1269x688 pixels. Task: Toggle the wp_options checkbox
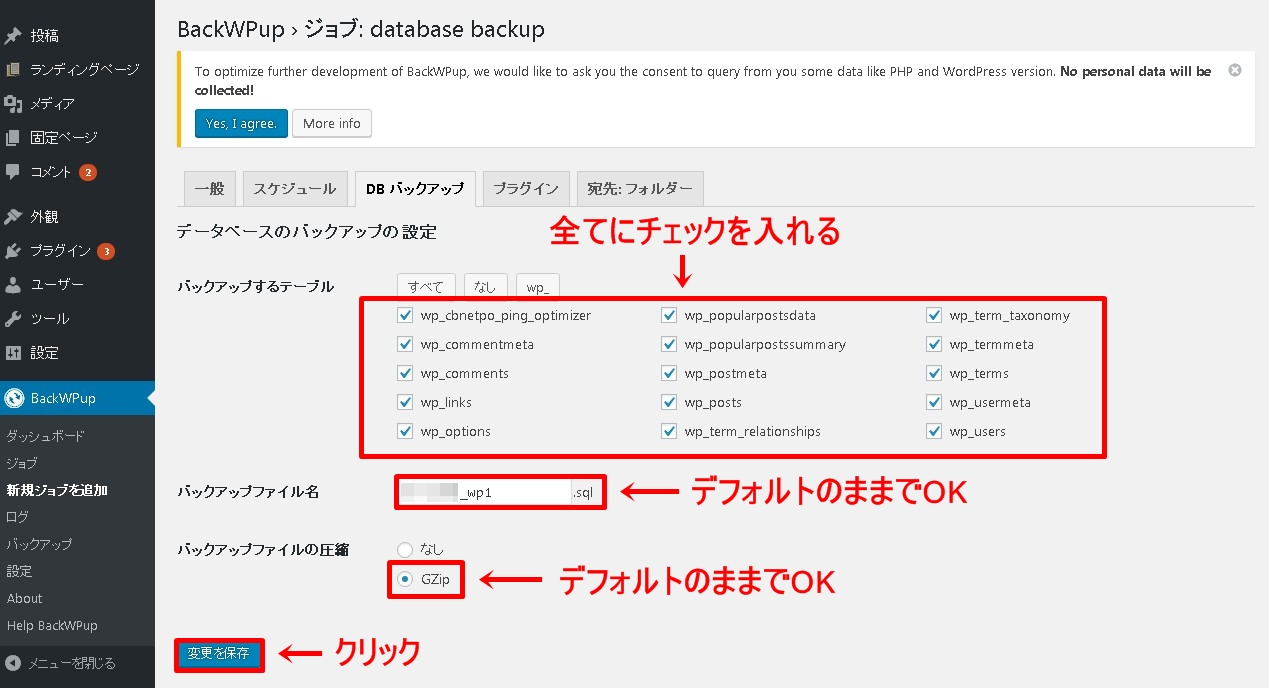(x=405, y=431)
